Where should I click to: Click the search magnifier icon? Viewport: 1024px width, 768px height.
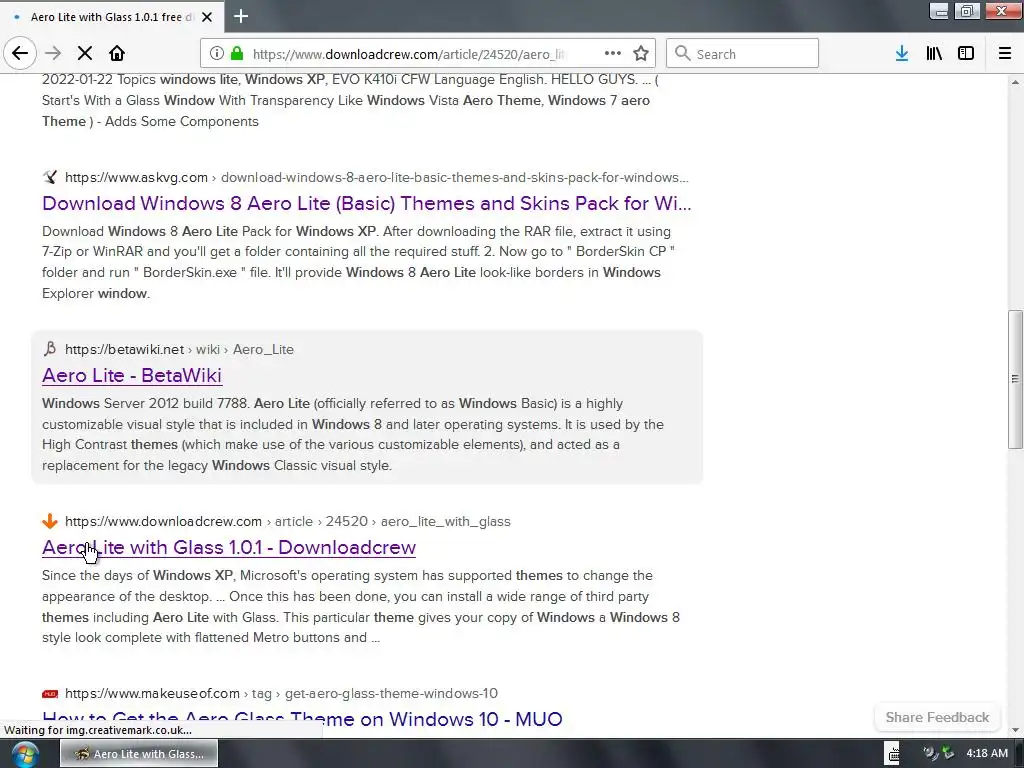pos(682,54)
